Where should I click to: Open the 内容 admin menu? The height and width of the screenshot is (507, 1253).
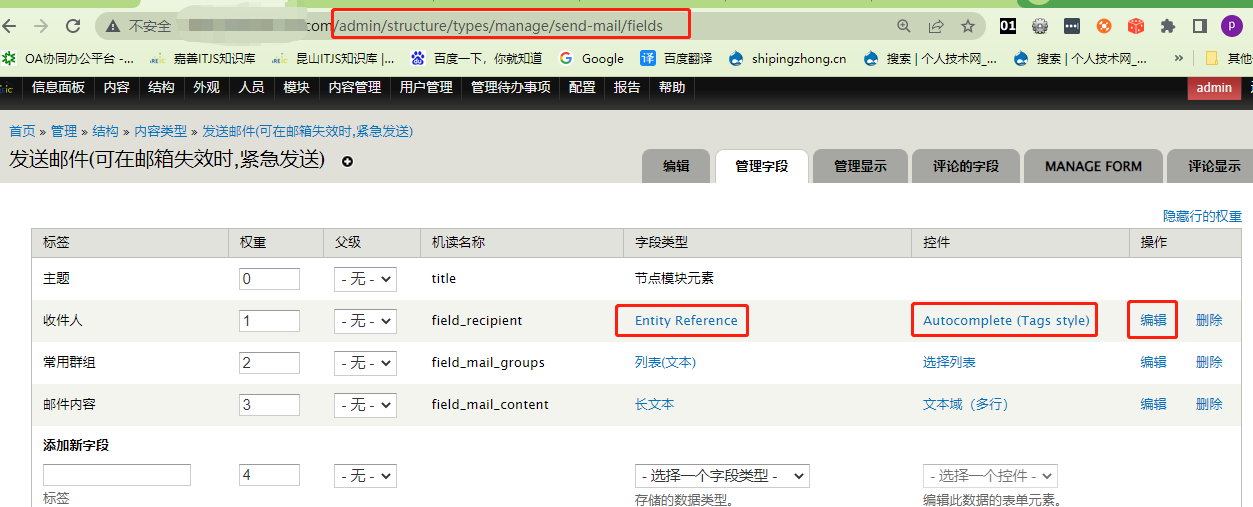pos(117,87)
